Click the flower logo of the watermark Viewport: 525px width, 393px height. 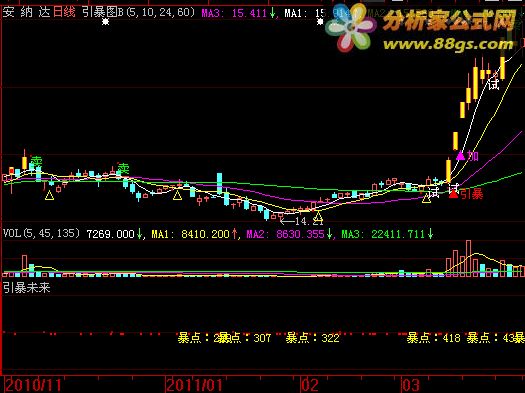(x=352, y=29)
